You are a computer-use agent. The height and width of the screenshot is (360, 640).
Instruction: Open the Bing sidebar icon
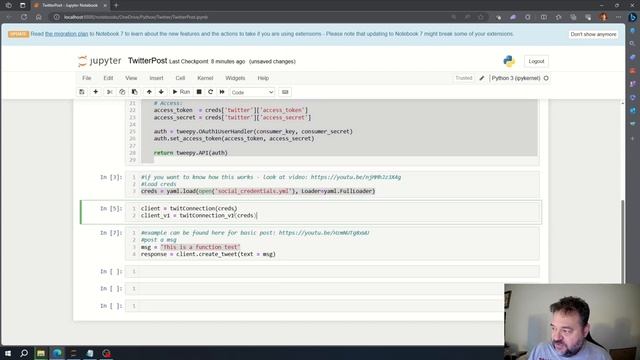pos(633,17)
